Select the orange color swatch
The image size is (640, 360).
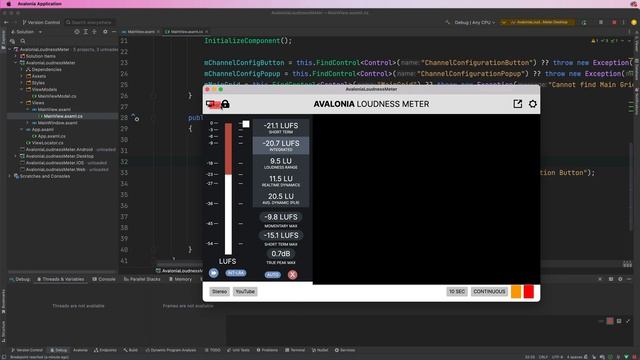click(516, 291)
